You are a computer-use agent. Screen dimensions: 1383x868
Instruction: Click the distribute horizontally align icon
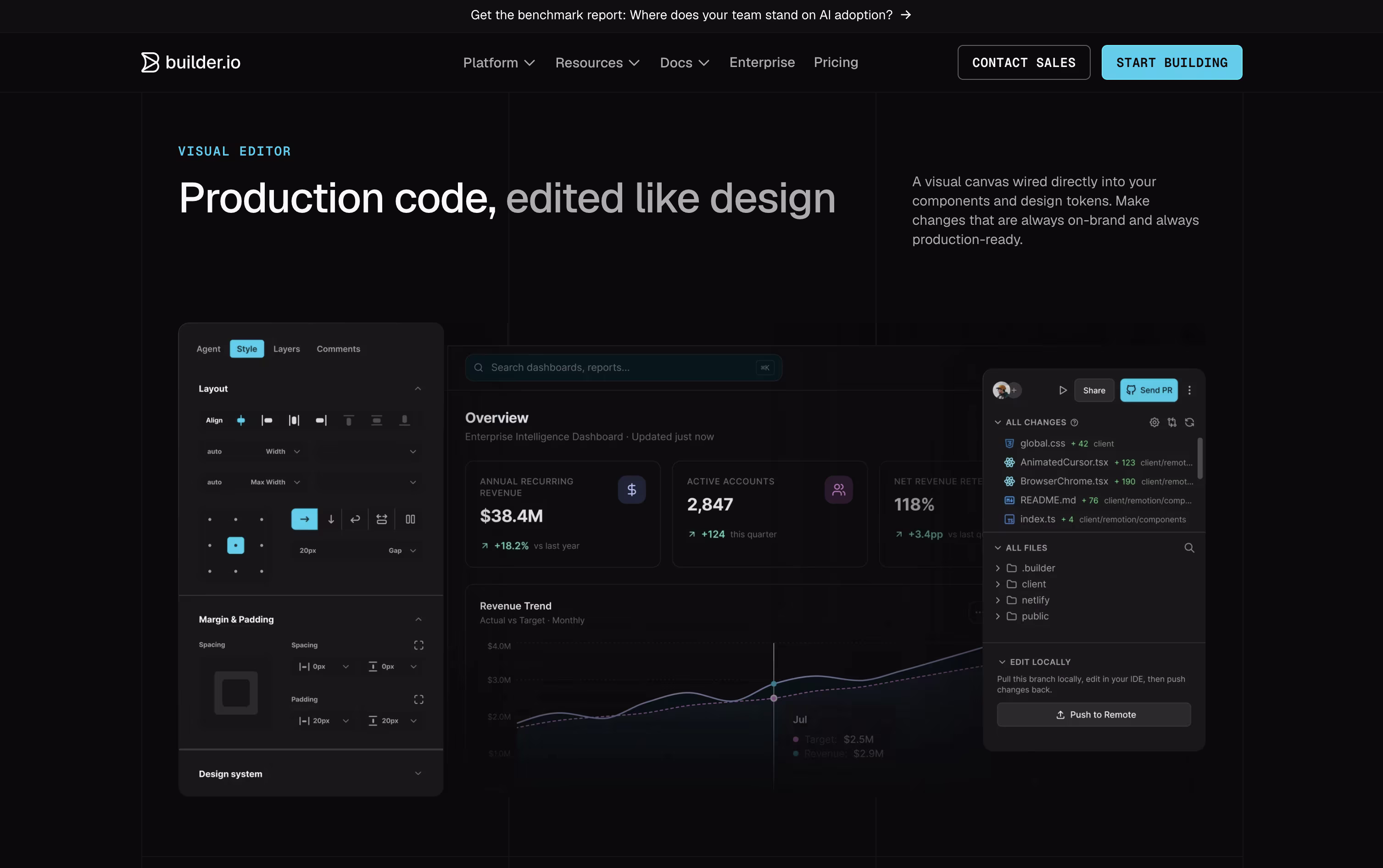tap(294, 420)
